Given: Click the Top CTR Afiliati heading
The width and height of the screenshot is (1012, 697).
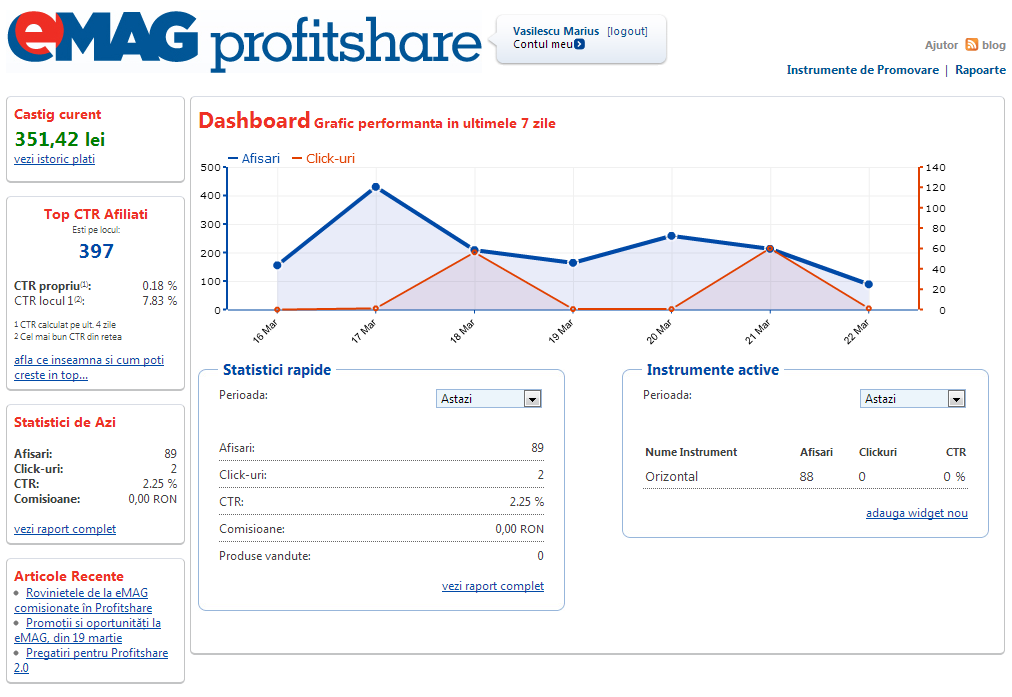Looking at the screenshot, I should point(96,214).
